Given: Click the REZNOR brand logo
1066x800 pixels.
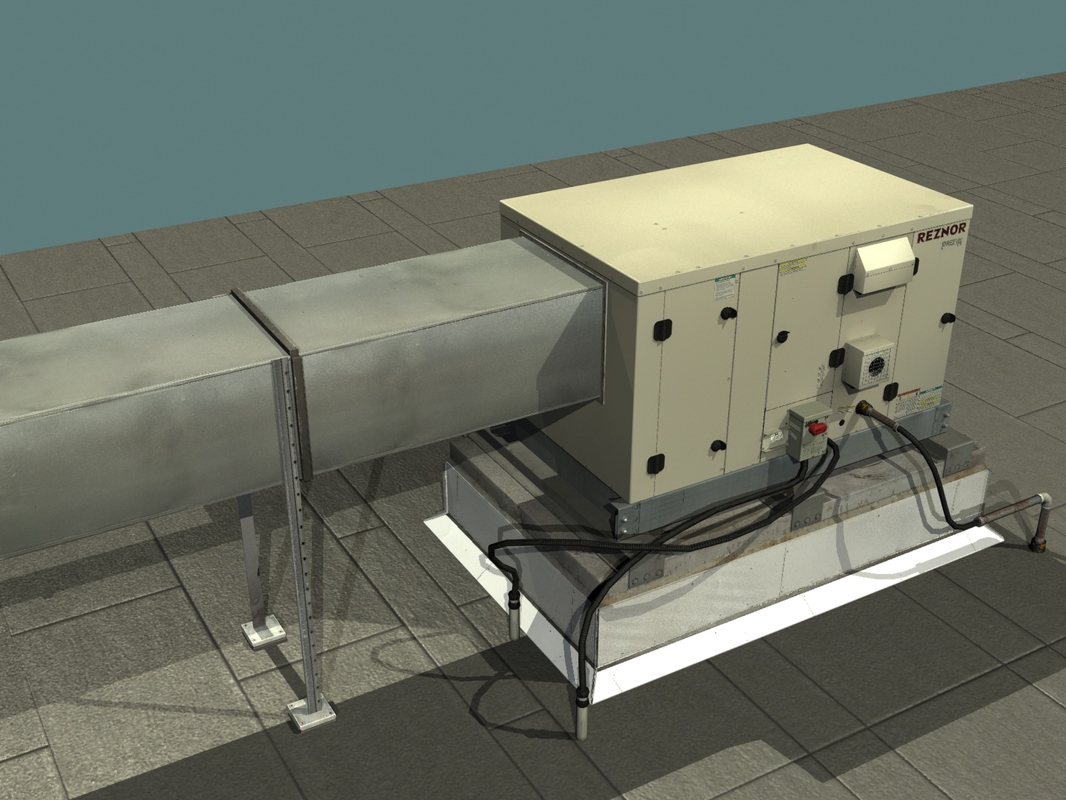Looking at the screenshot, I should point(941,238).
